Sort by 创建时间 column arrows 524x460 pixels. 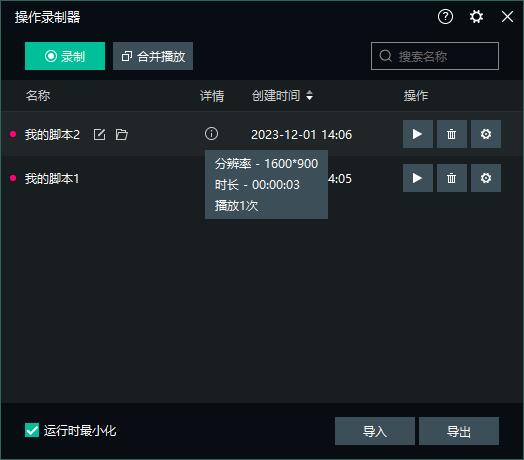(309, 95)
